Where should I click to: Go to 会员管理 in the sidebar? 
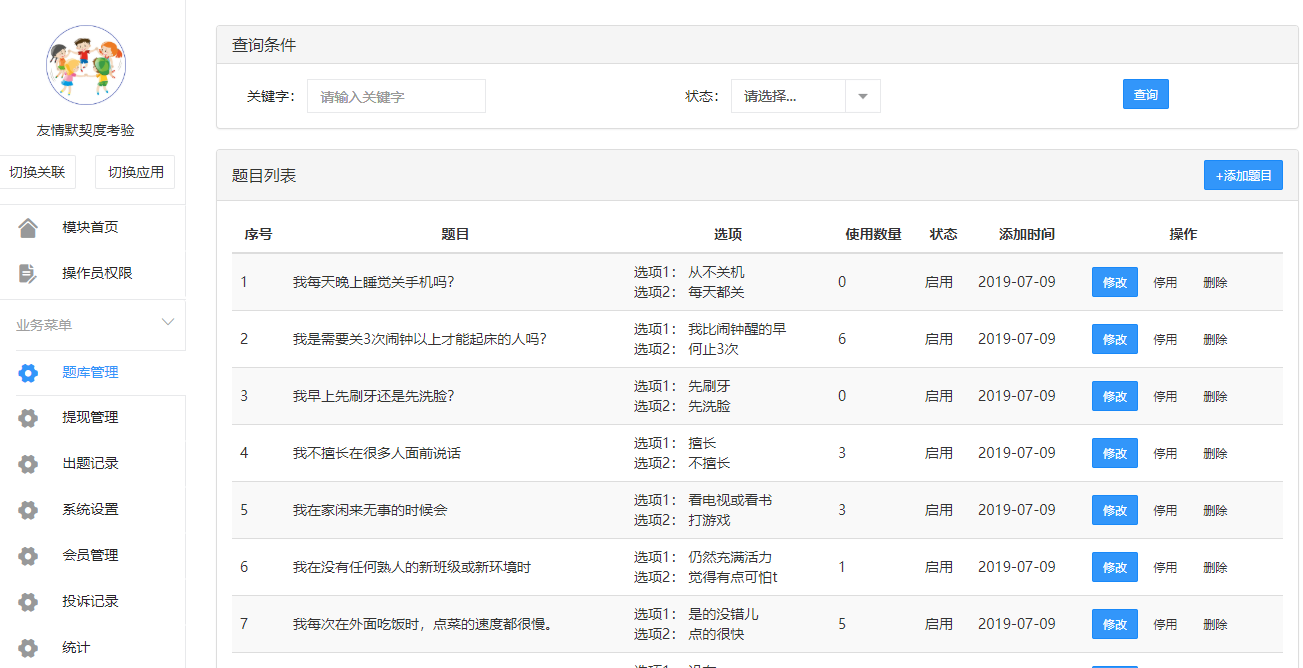coord(90,556)
